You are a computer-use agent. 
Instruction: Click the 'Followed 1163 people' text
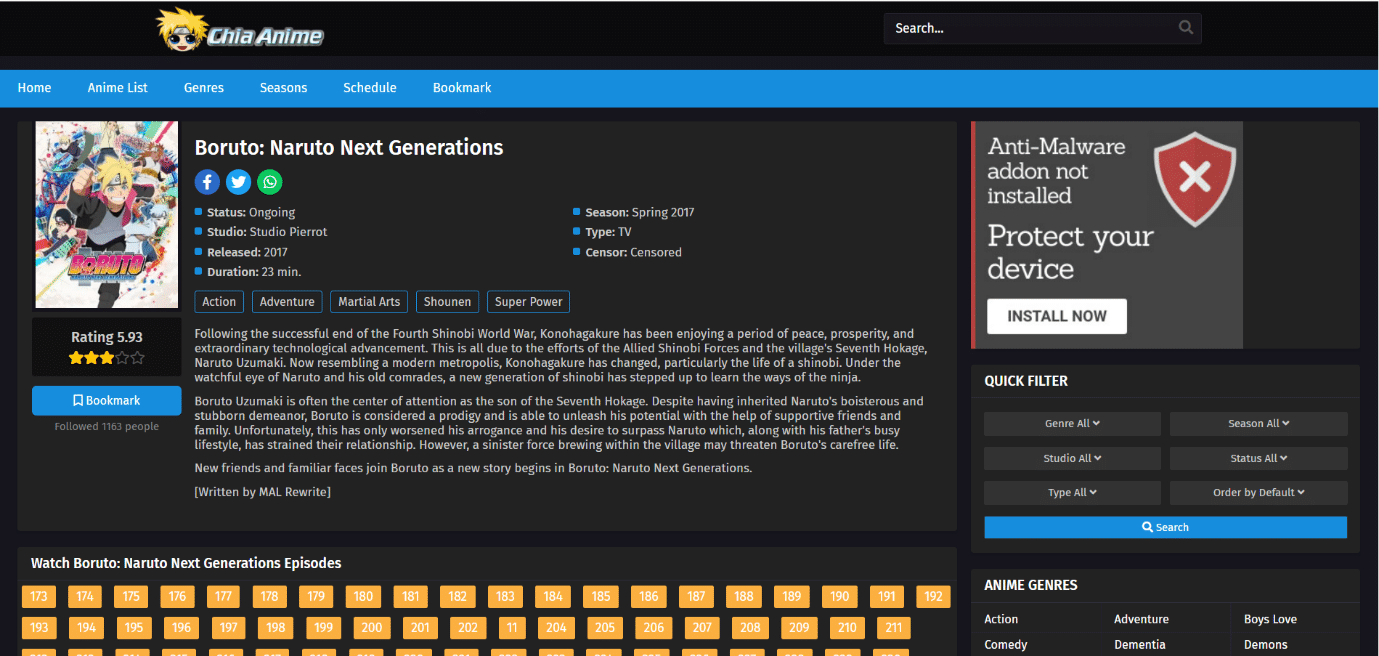(107, 426)
